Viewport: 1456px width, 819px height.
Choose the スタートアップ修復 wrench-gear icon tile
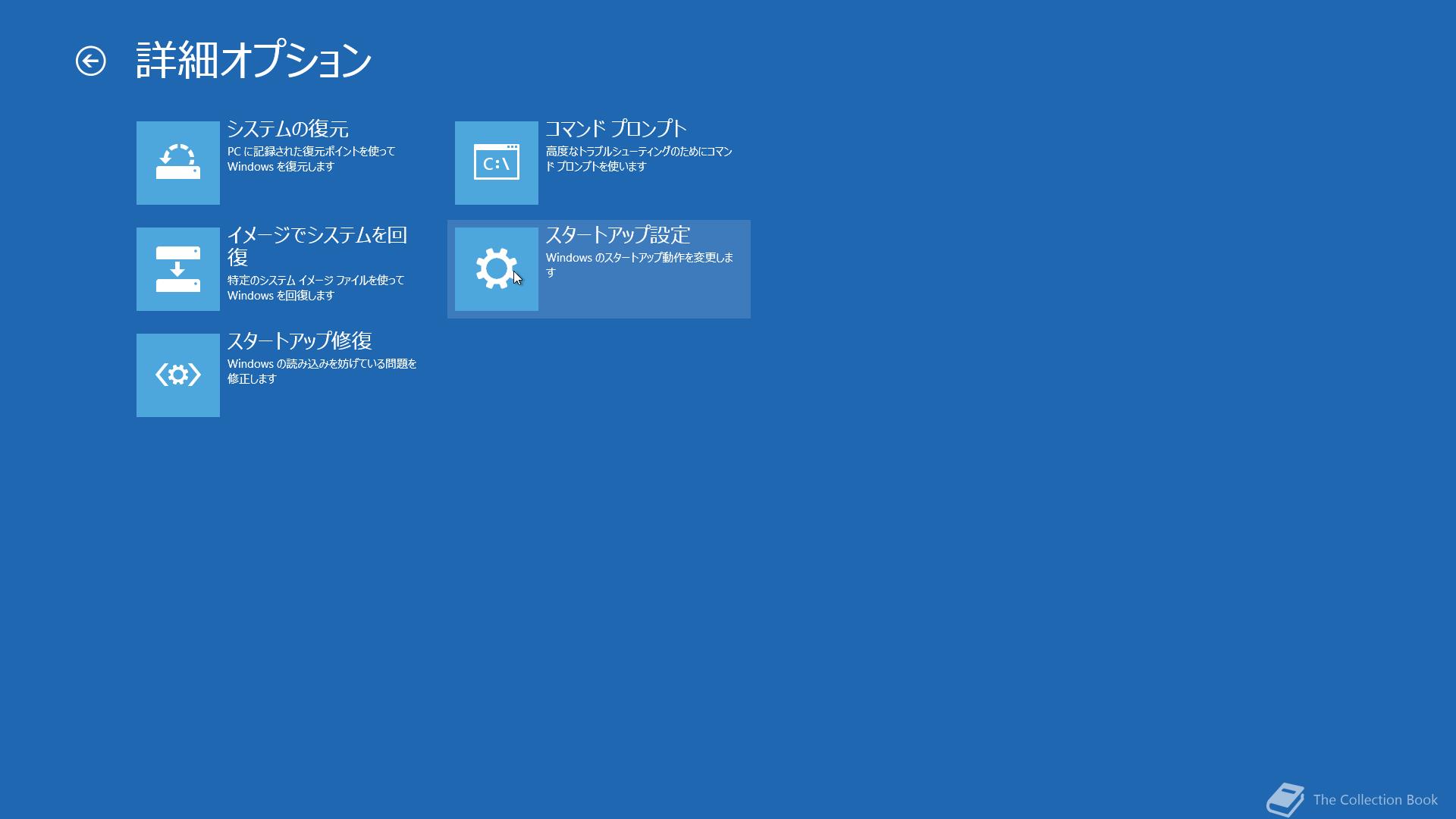point(178,375)
